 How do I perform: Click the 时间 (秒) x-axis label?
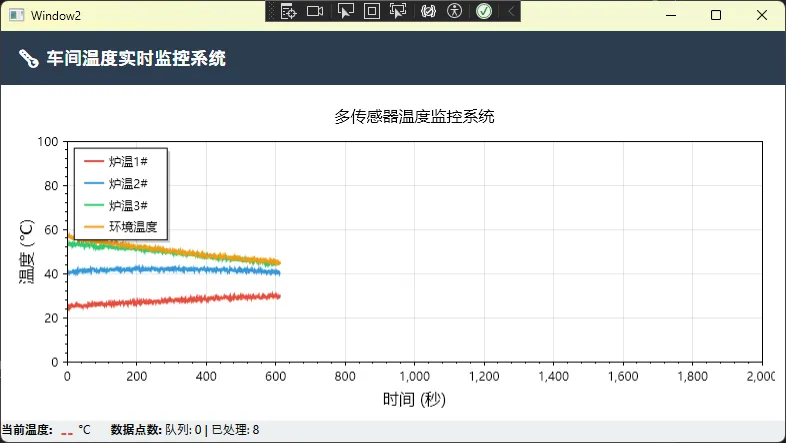pos(414,399)
